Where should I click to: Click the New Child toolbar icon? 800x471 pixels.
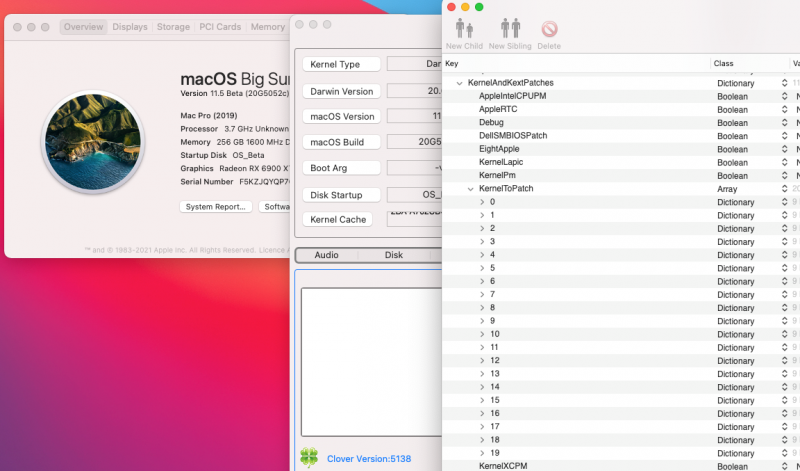[464, 29]
